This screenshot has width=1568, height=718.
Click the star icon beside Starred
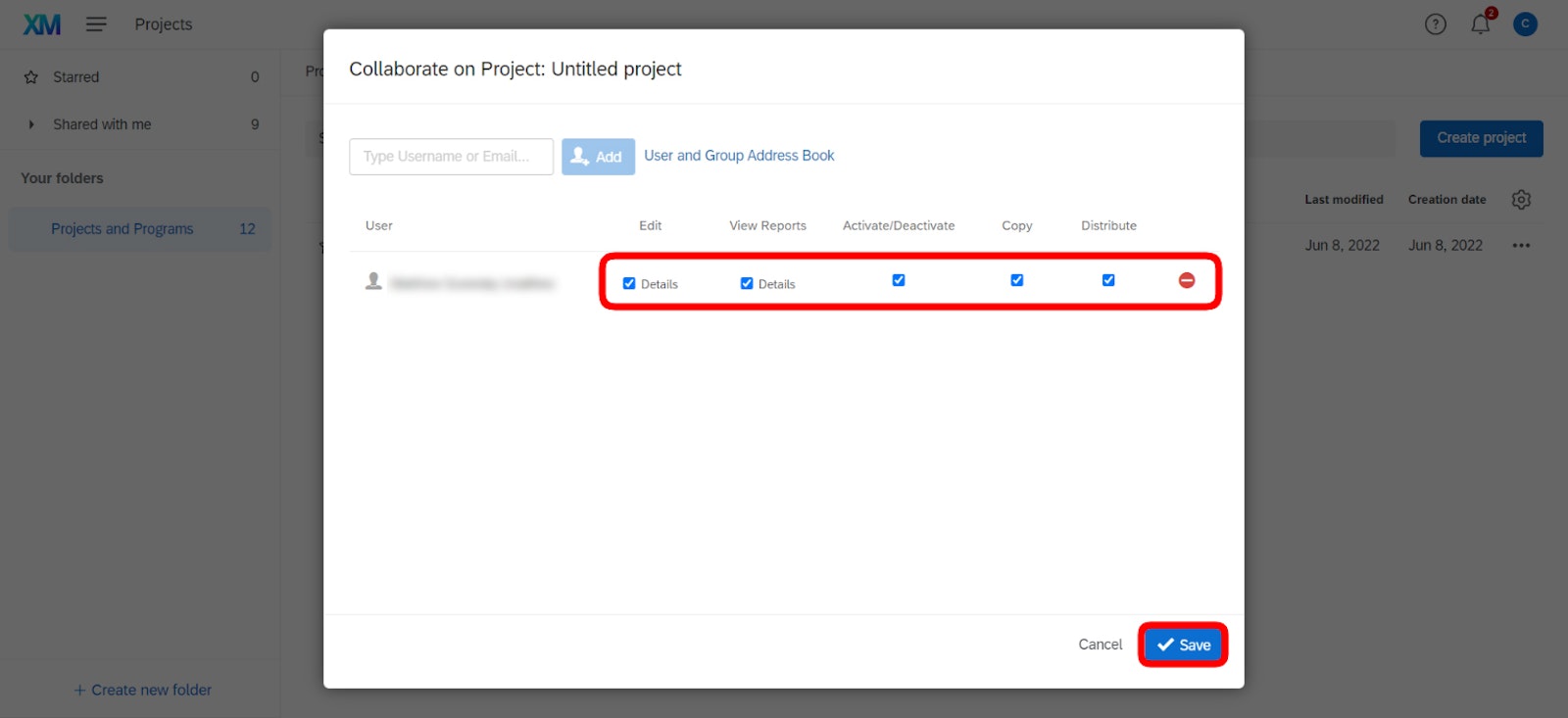pos(31,77)
